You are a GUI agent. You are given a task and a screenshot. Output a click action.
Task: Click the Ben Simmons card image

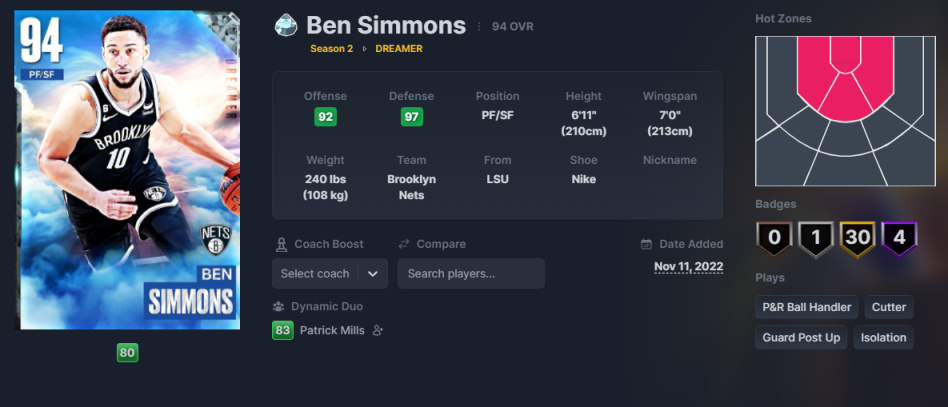pos(130,170)
